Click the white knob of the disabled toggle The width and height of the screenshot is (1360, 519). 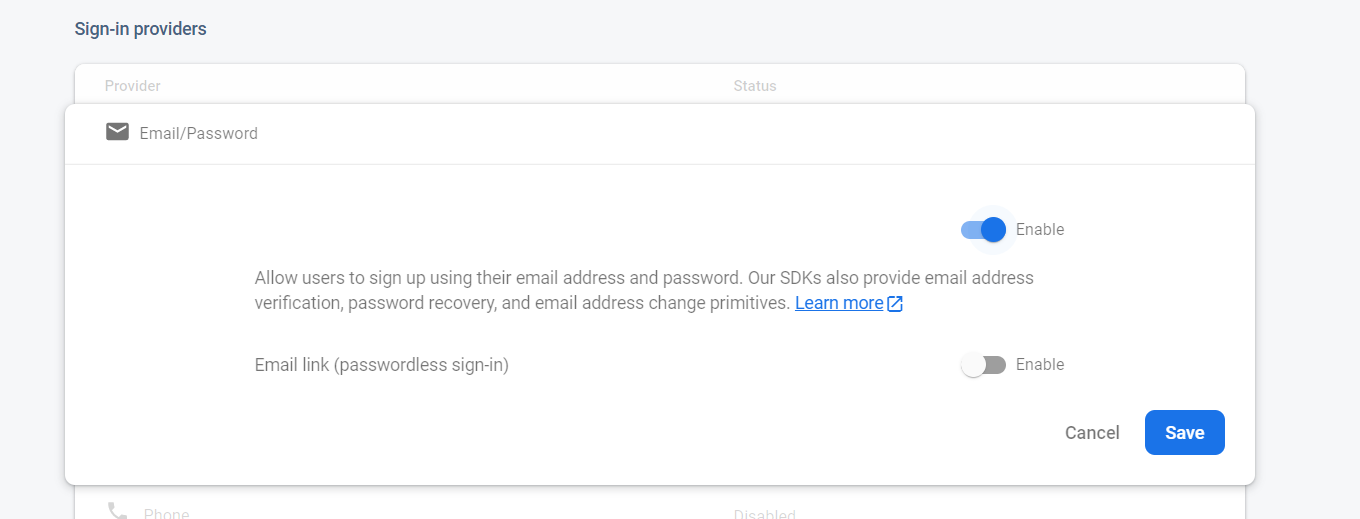click(973, 365)
